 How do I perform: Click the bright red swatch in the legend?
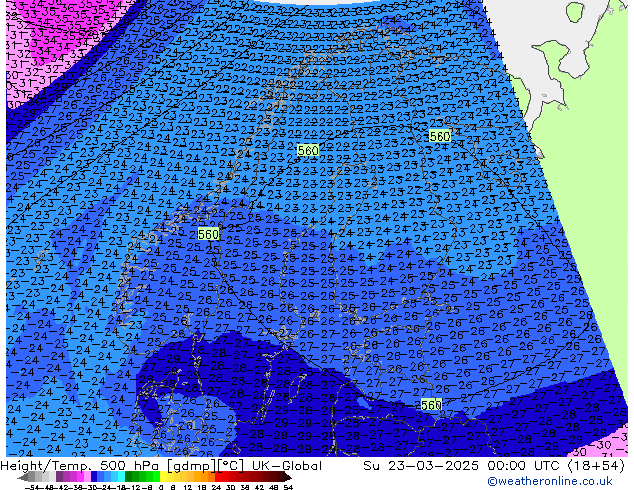218,477
